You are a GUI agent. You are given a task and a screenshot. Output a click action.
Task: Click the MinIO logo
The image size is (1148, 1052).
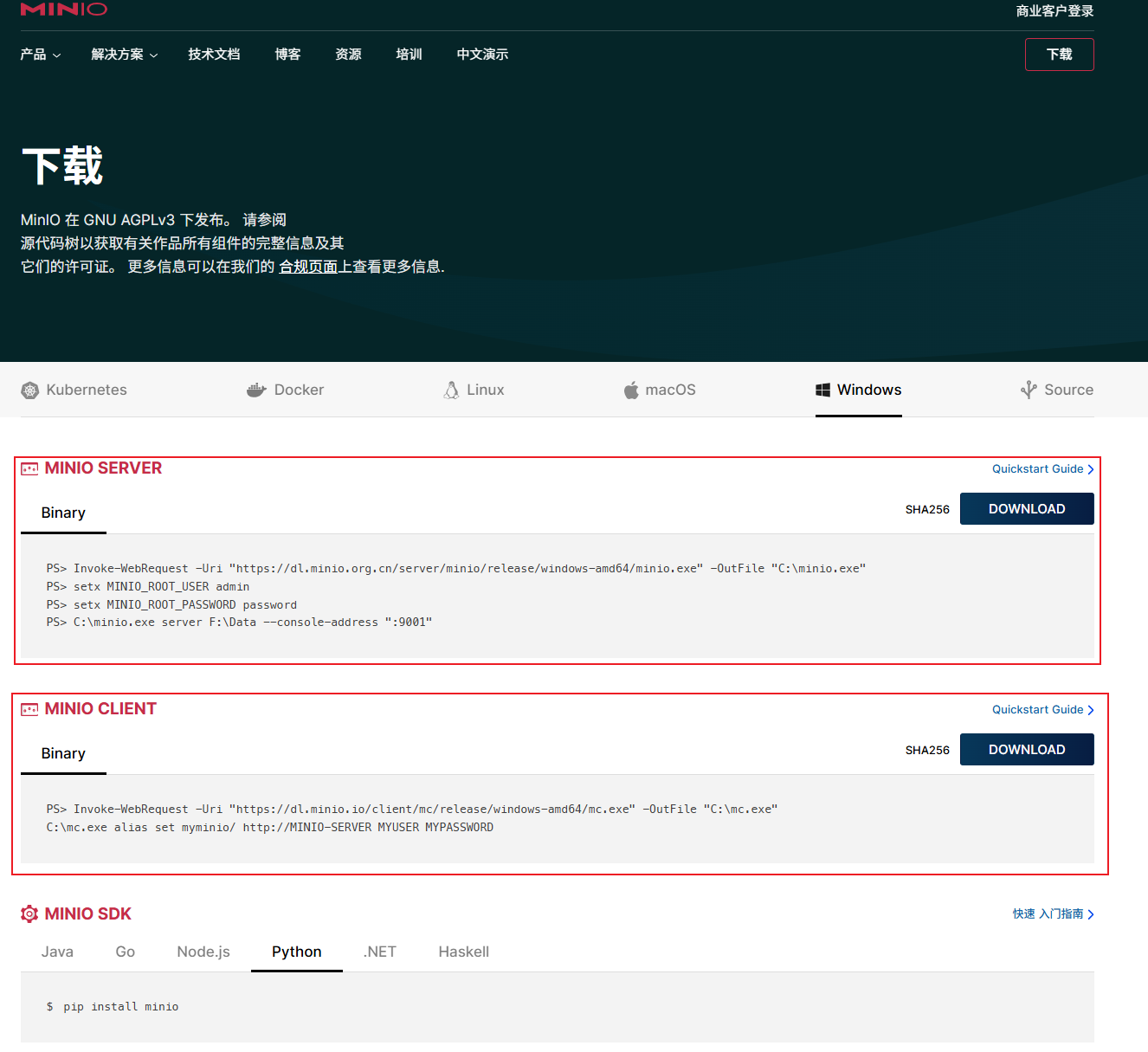(64, 10)
